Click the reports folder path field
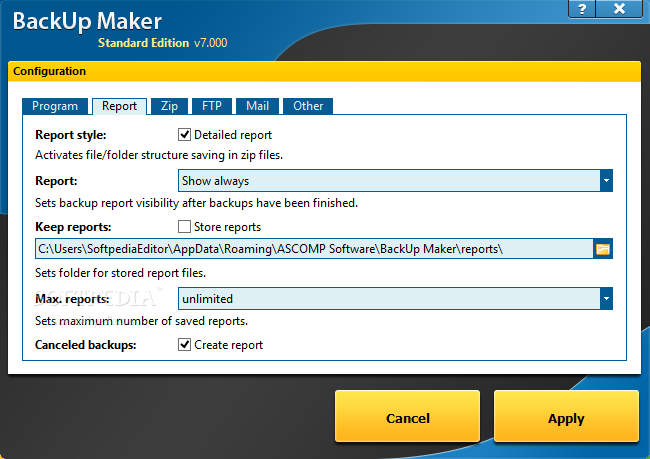650x459 pixels. [x=314, y=249]
